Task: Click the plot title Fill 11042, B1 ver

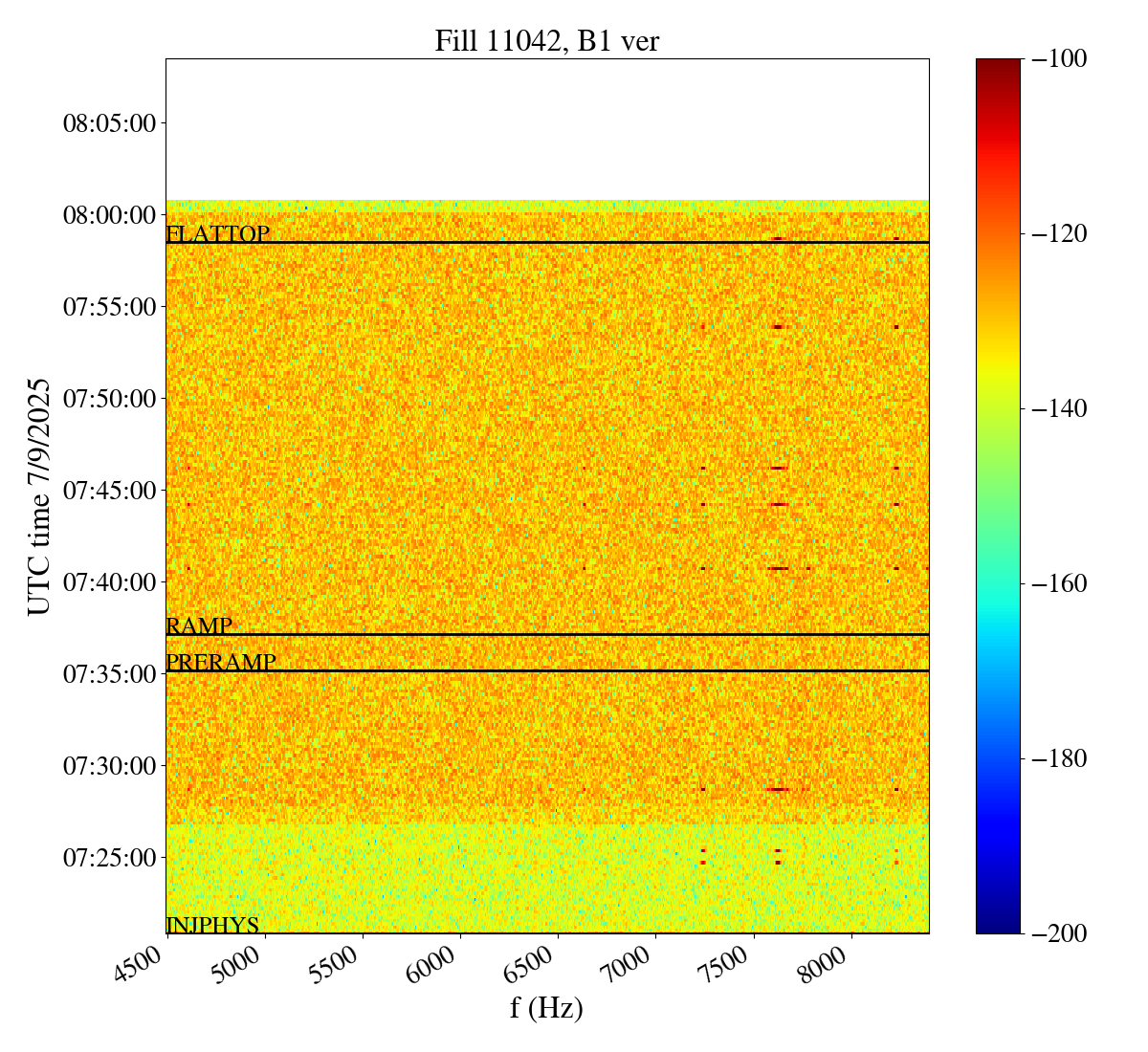Action: coord(546,41)
